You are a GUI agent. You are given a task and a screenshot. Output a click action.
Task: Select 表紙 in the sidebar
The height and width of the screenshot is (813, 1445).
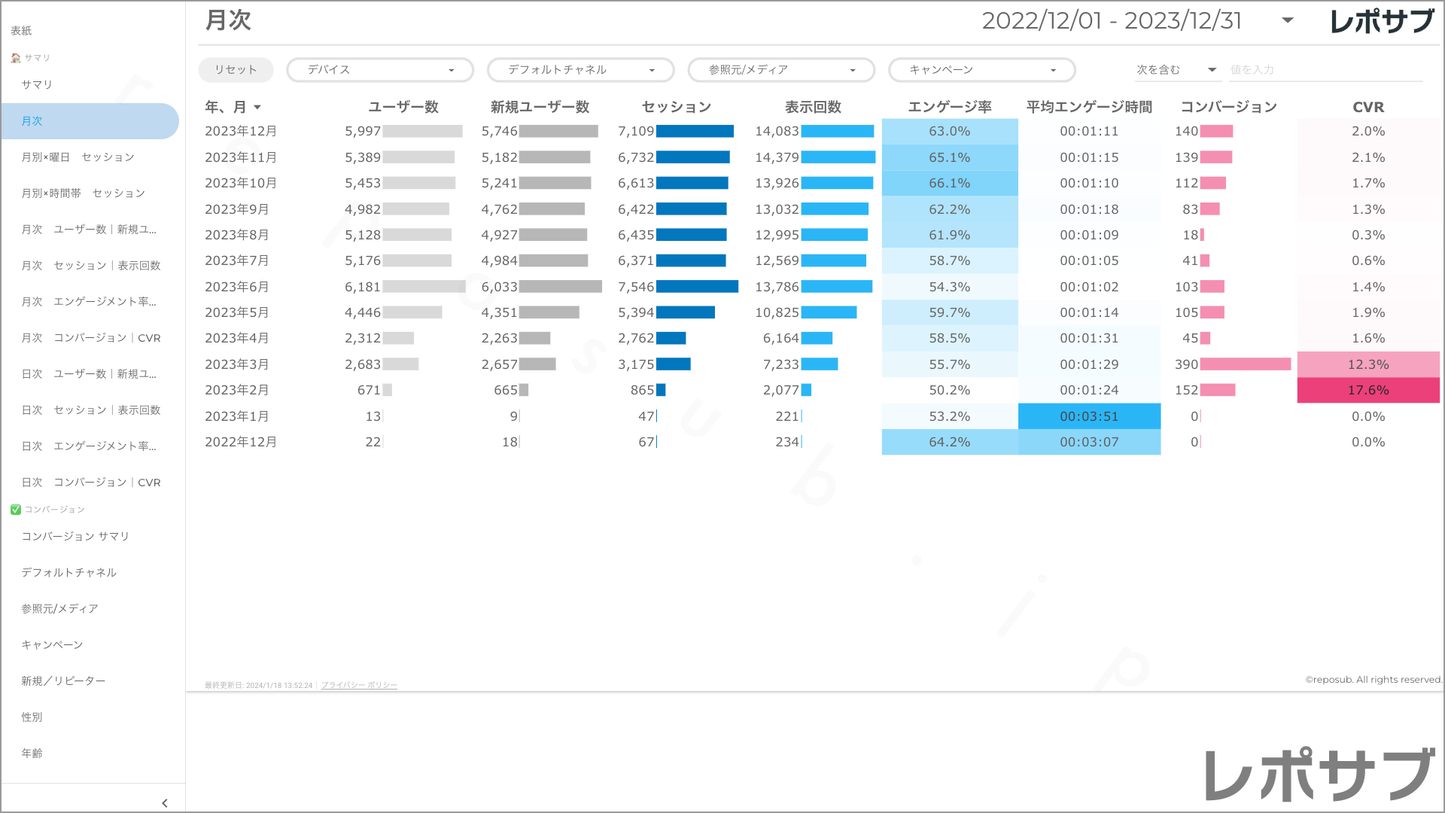(x=22, y=31)
